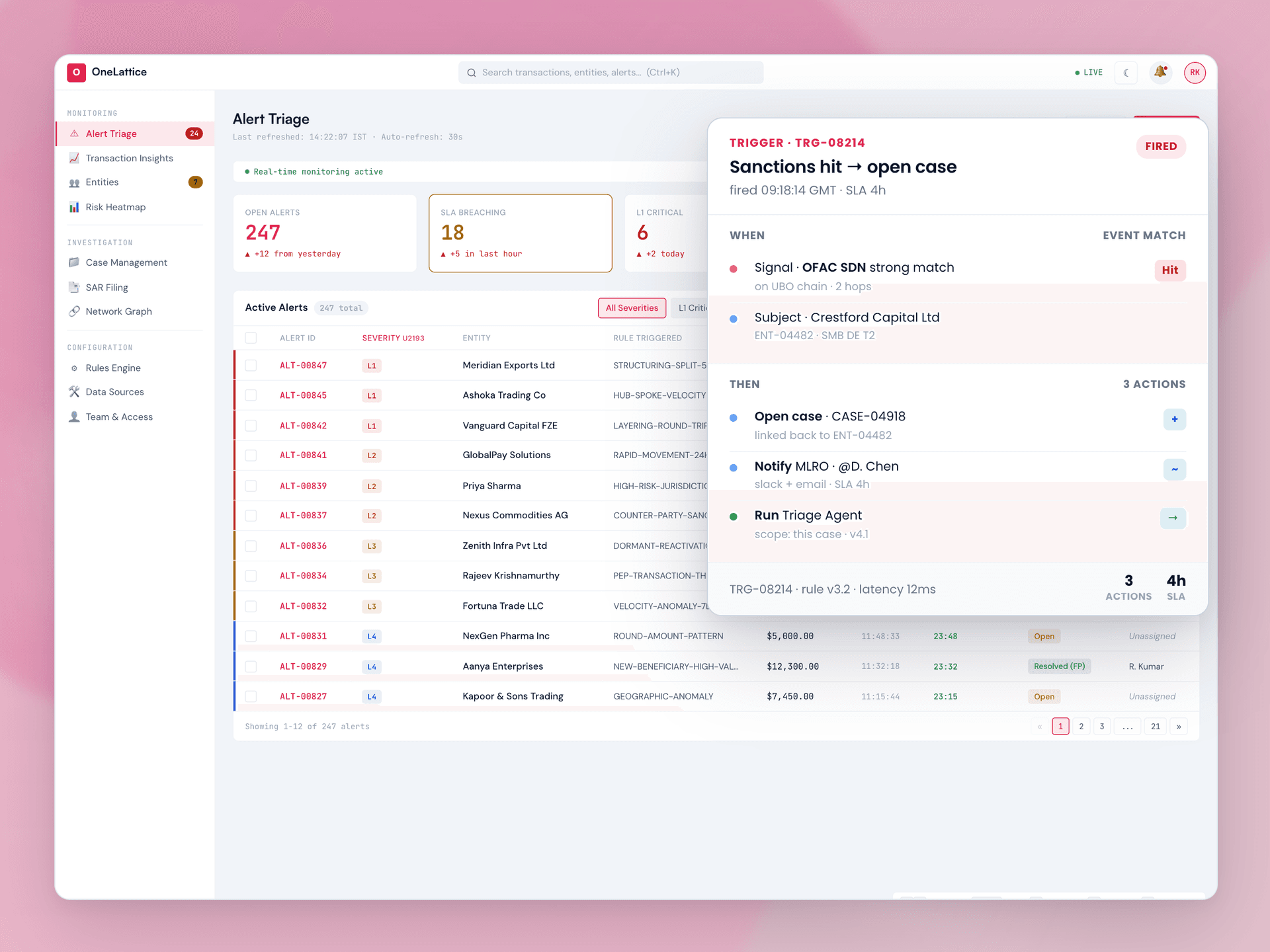Click arrow icon beside Run Triage Agent
This screenshot has height=952, width=1270.
(x=1173, y=518)
